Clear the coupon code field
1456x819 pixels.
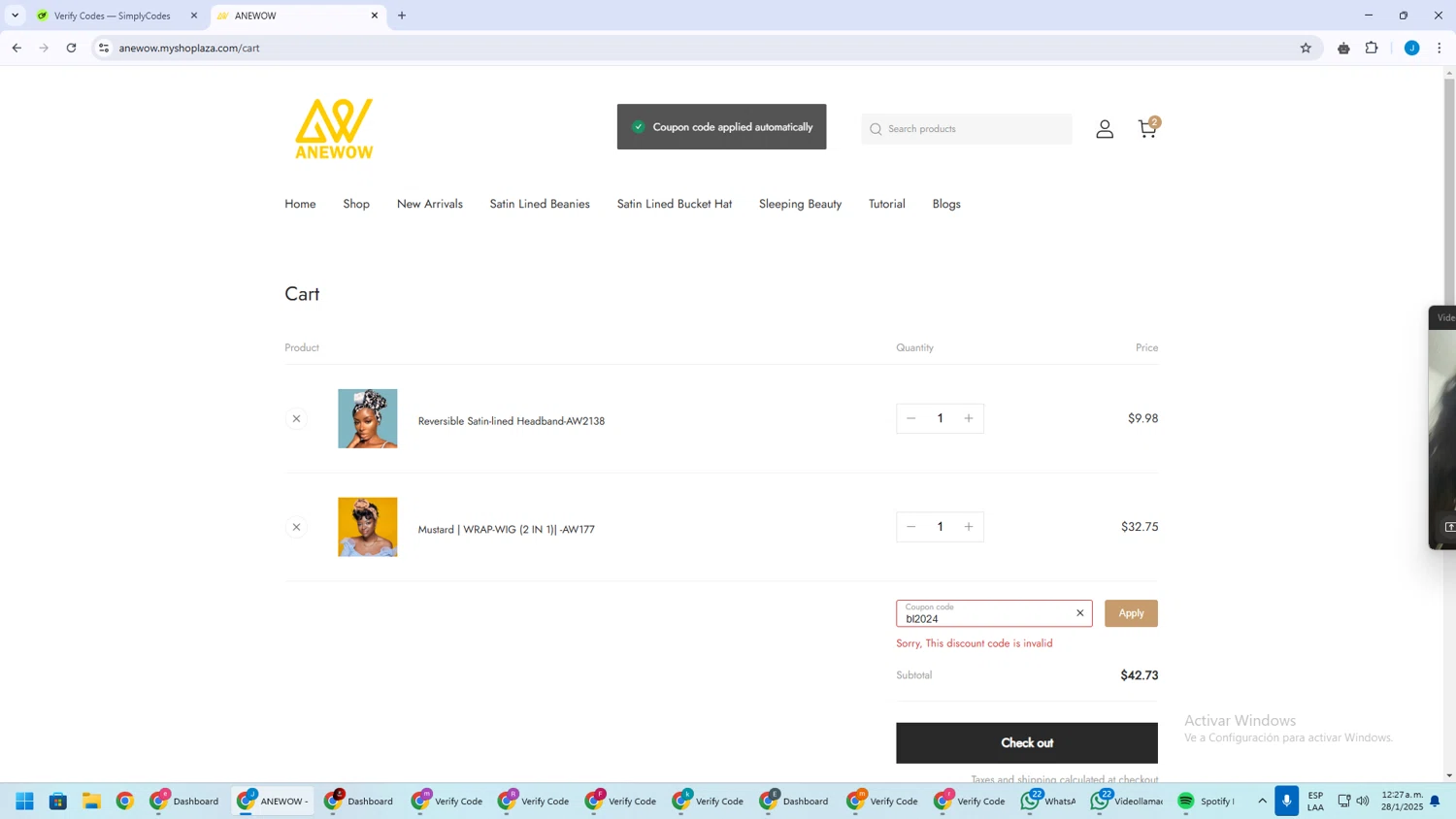pos(1079,613)
